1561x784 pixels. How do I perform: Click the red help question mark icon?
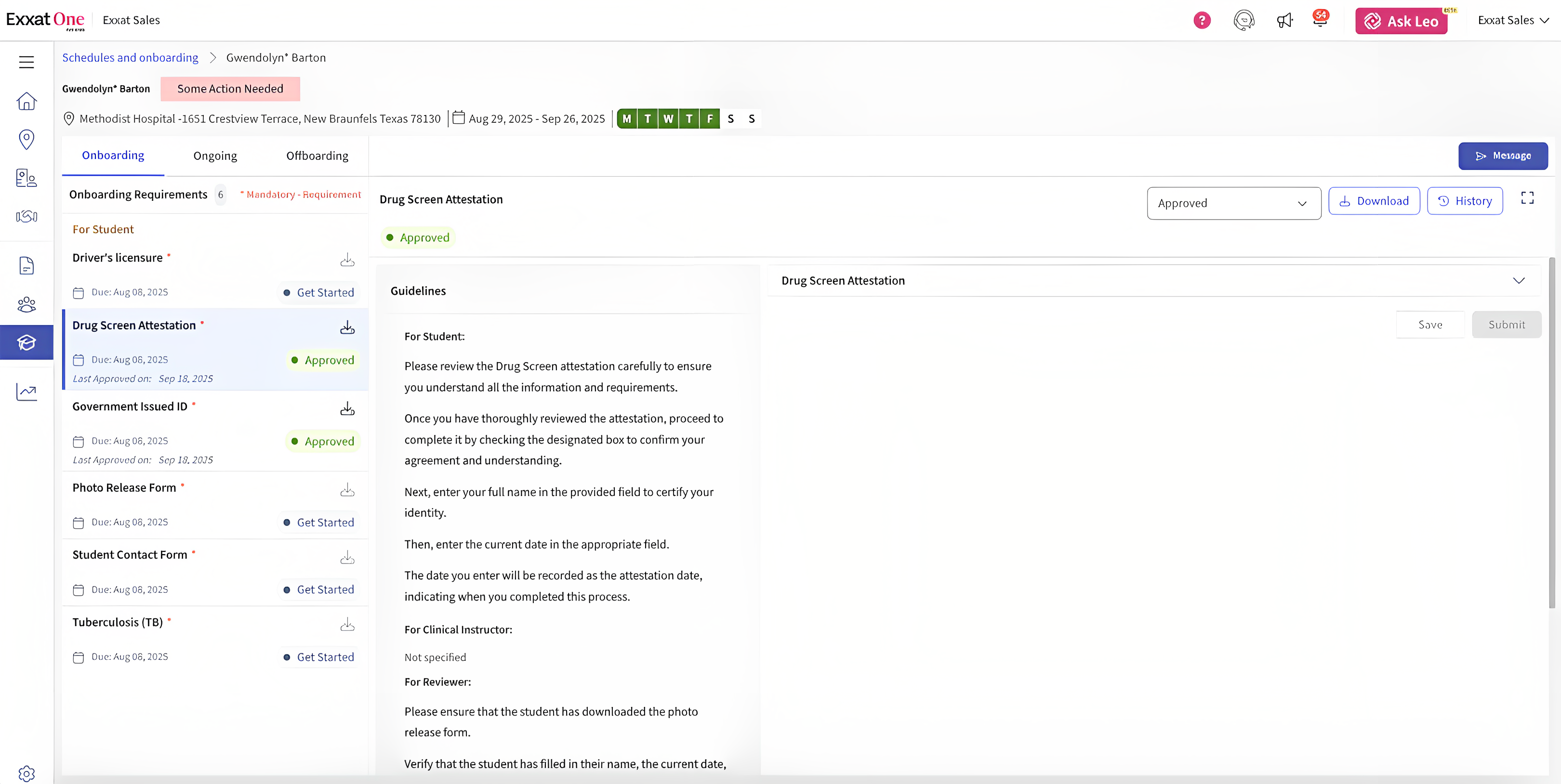click(1202, 21)
